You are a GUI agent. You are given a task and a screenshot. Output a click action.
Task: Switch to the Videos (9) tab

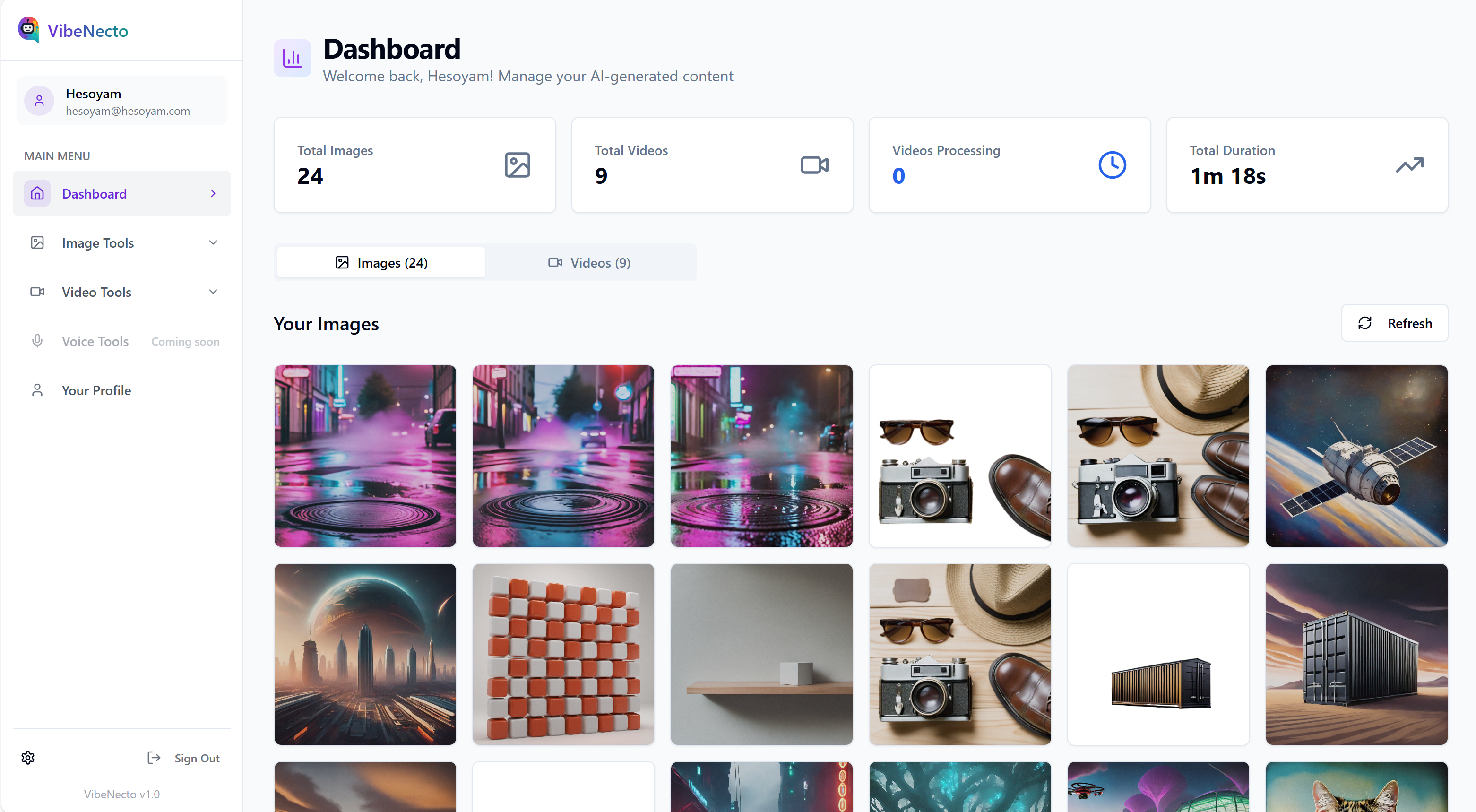[x=590, y=262]
